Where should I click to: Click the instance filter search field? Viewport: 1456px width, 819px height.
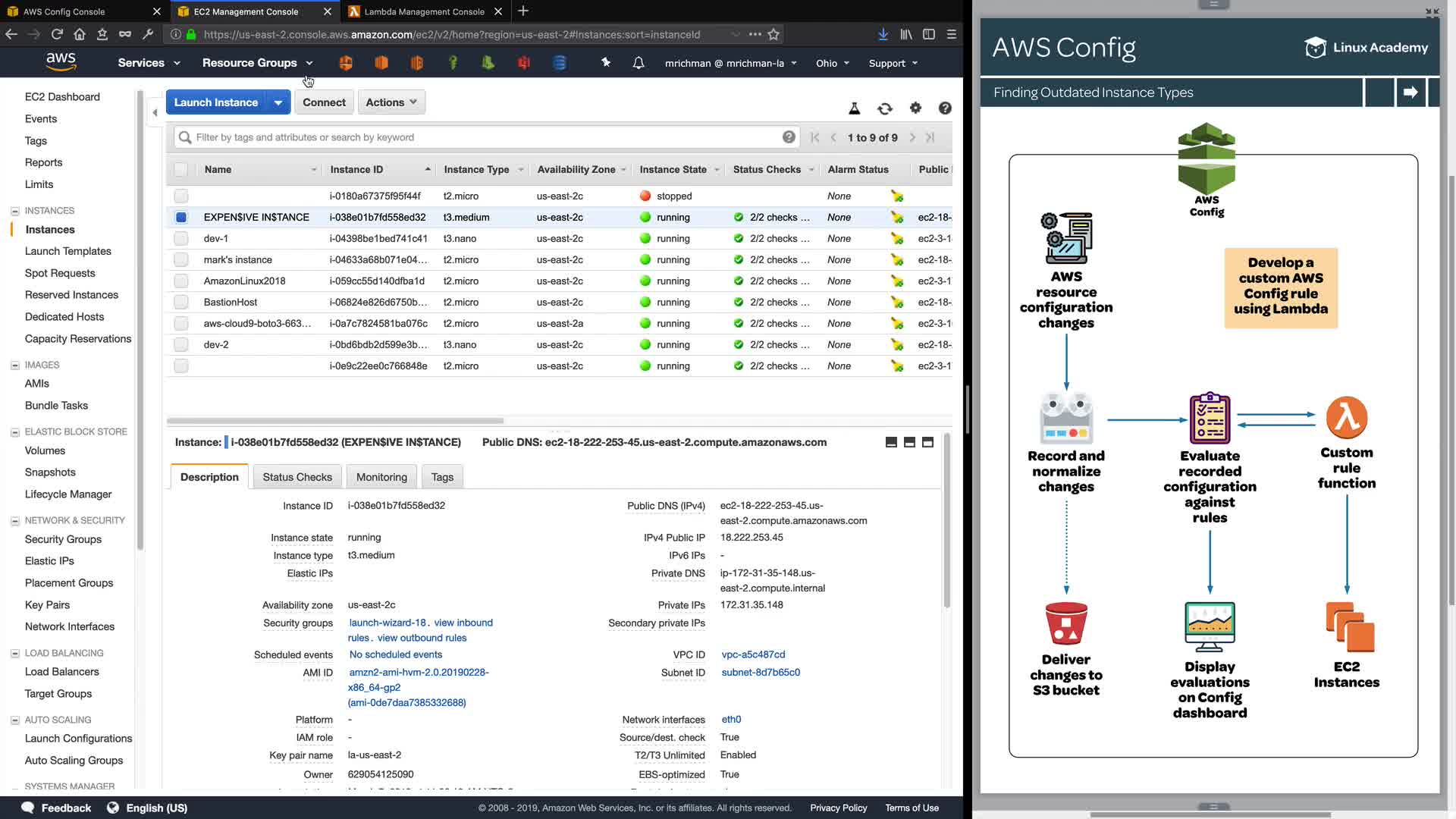coord(485,137)
